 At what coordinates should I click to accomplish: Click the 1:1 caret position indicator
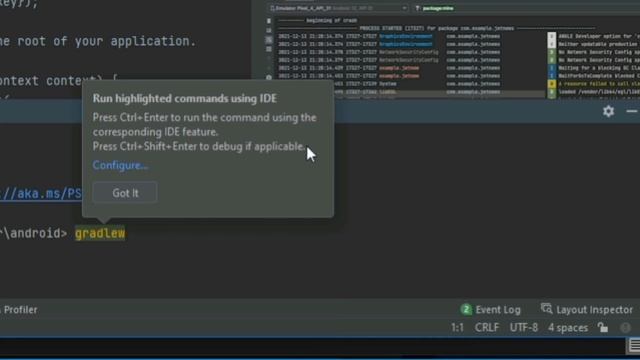[457, 328]
